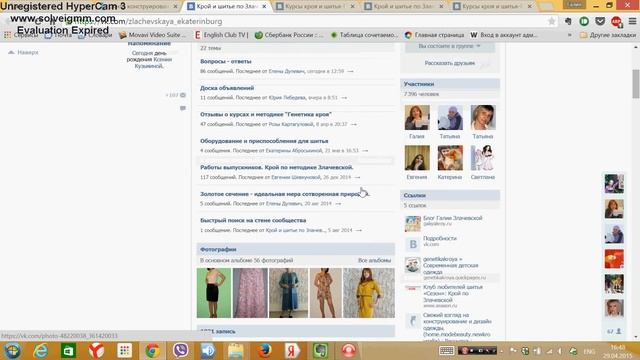Click page vertical scrollbar thumb
640x360 pixels.
[x=636, y=84]
